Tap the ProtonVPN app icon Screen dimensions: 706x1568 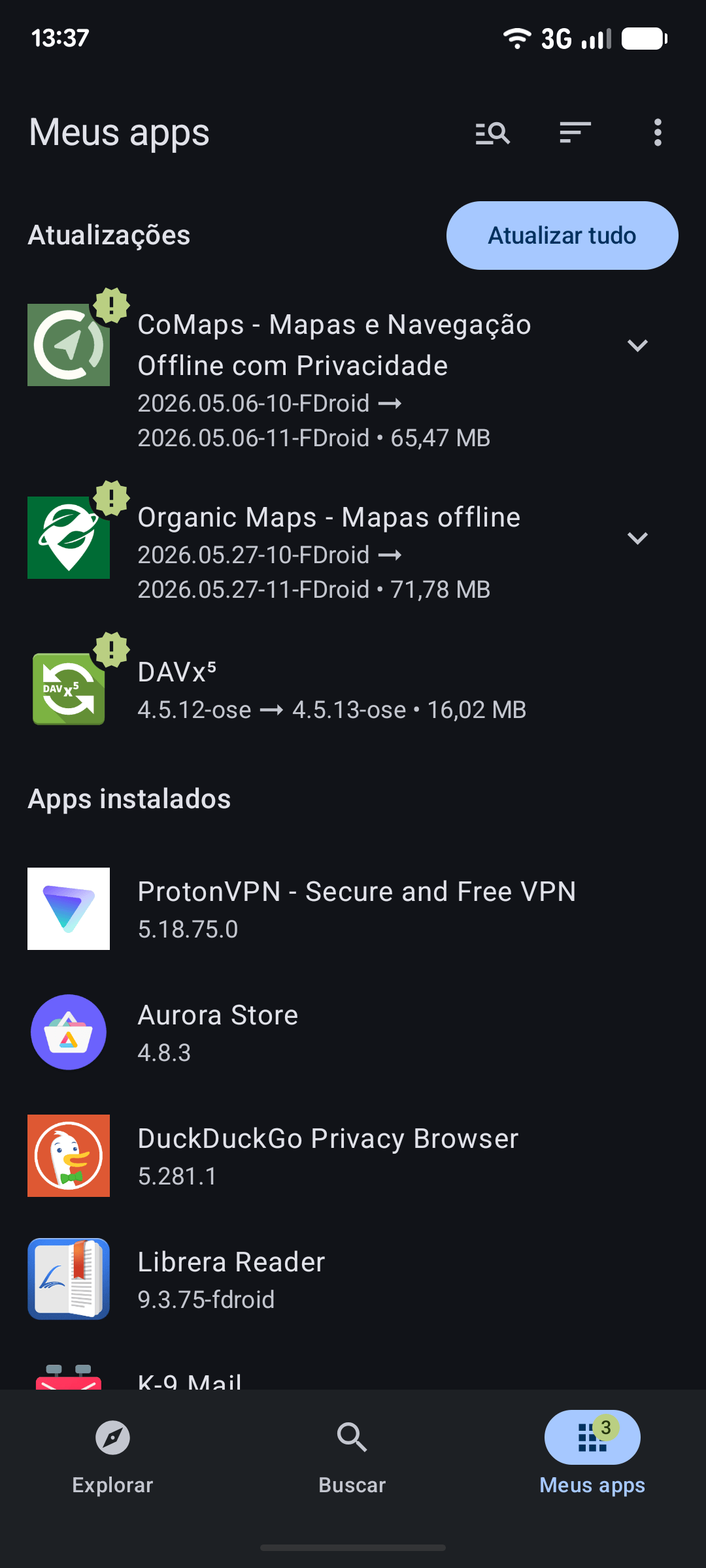pyautogui.click(x=69, y=909)
